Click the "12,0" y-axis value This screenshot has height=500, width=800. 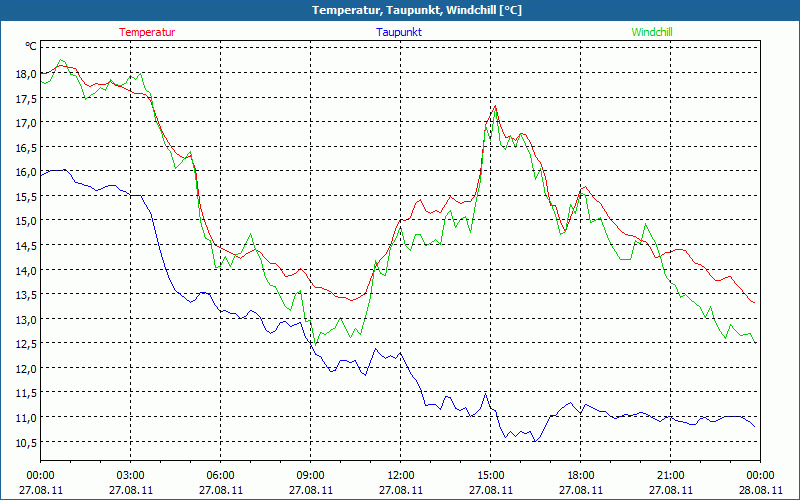point(26,368)
